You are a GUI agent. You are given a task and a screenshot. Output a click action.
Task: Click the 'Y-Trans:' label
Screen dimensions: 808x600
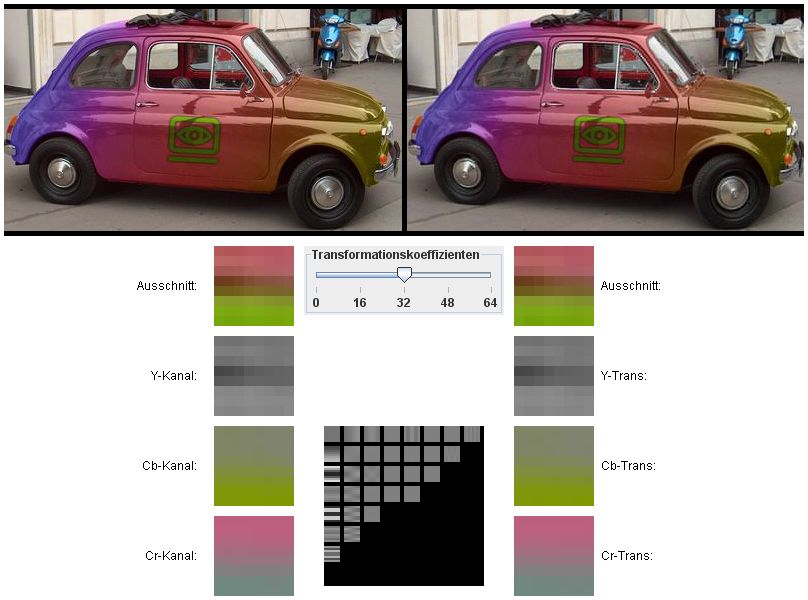tap(624, 376)
